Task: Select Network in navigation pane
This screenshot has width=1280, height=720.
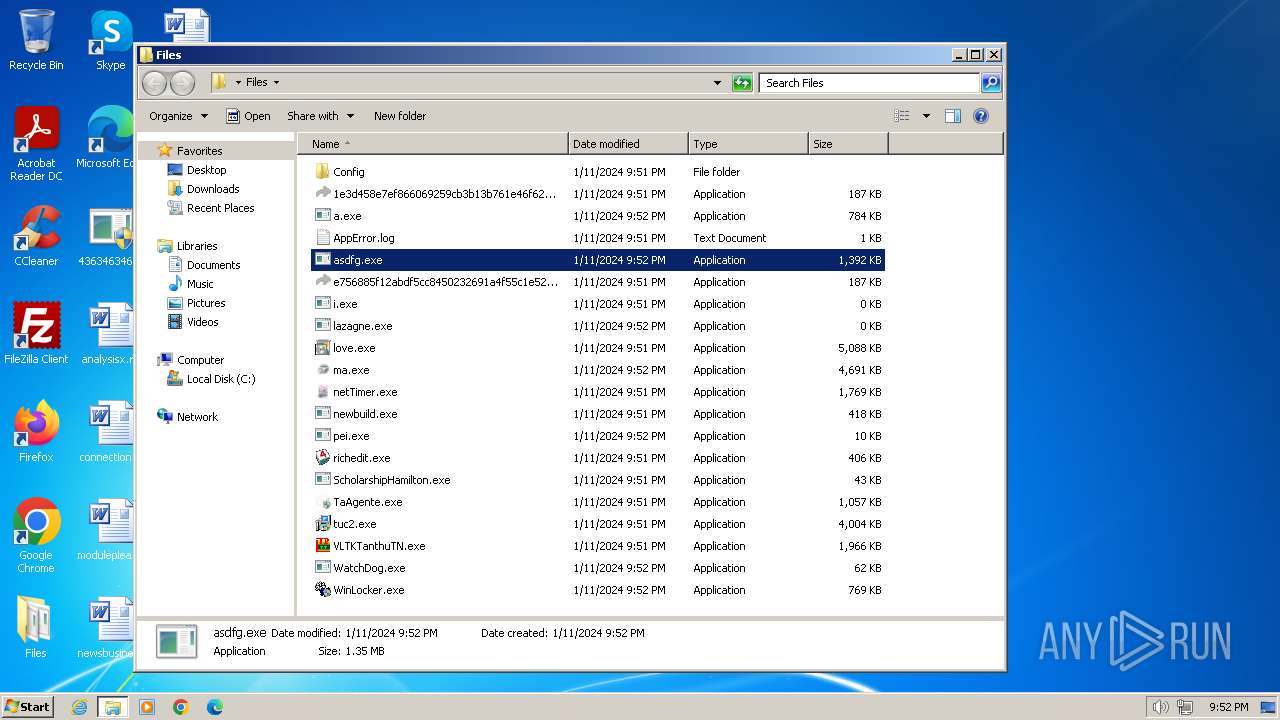Action: click(x=197, y=417)
